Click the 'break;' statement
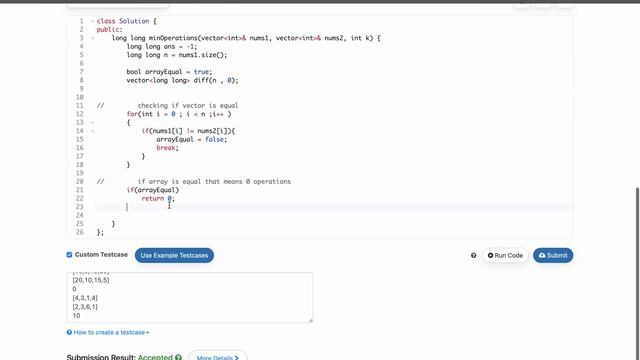This screenshot has width=640, height=360. click(167, 148)
